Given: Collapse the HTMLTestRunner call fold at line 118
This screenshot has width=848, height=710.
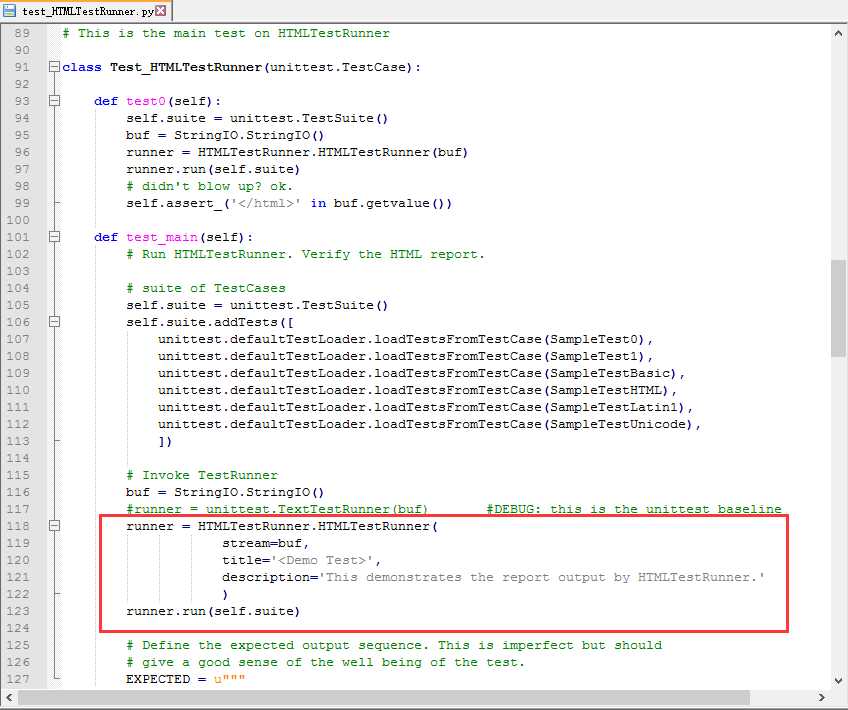Looking at the screenshot, I should 54,526.
